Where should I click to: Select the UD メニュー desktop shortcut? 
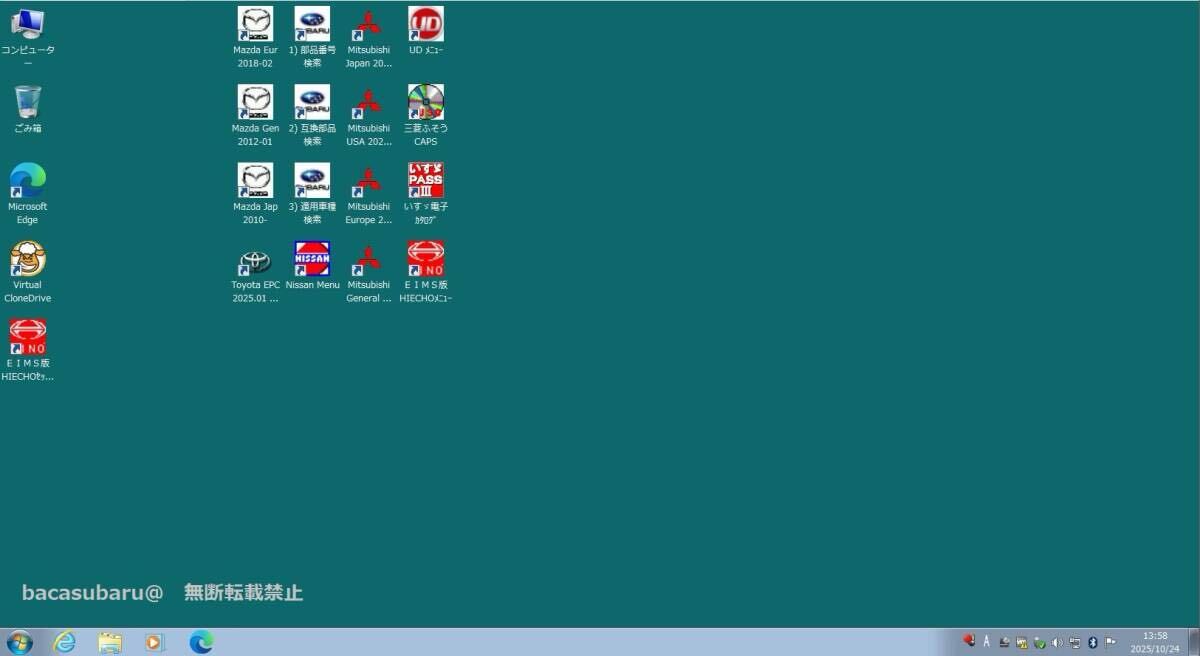(426, 25)
